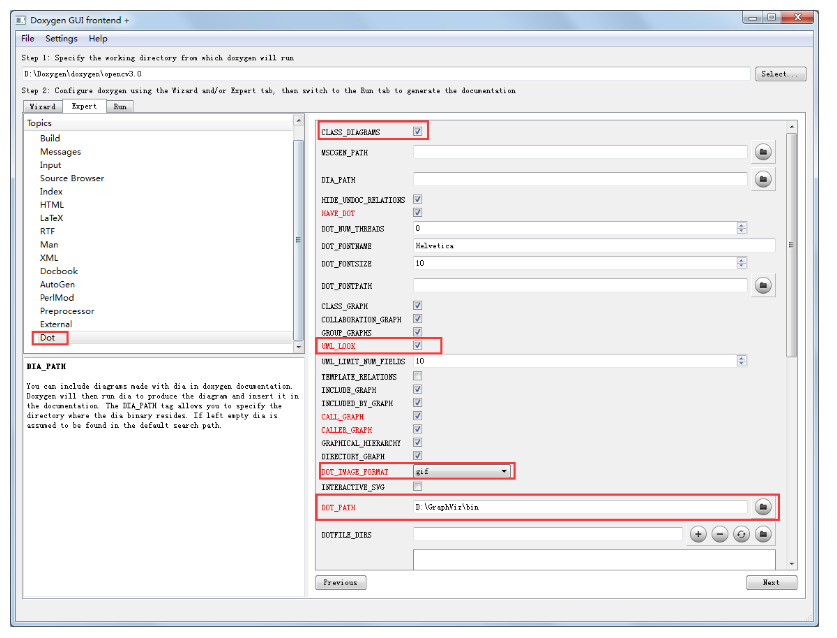
Task: Click the DOT_PATH text field
Action: [580, 507]
